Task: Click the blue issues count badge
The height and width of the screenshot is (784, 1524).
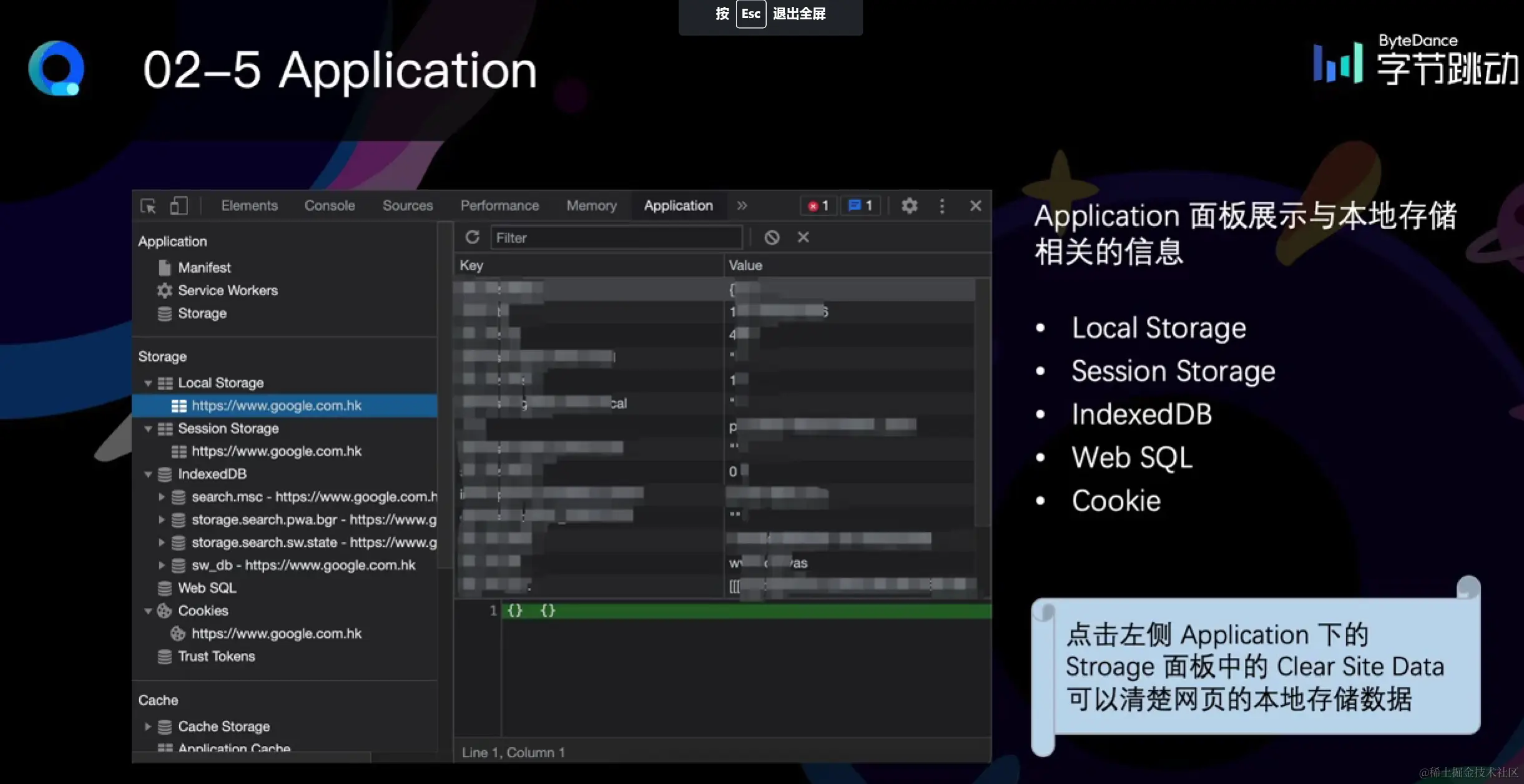Action: coord(860,206)
